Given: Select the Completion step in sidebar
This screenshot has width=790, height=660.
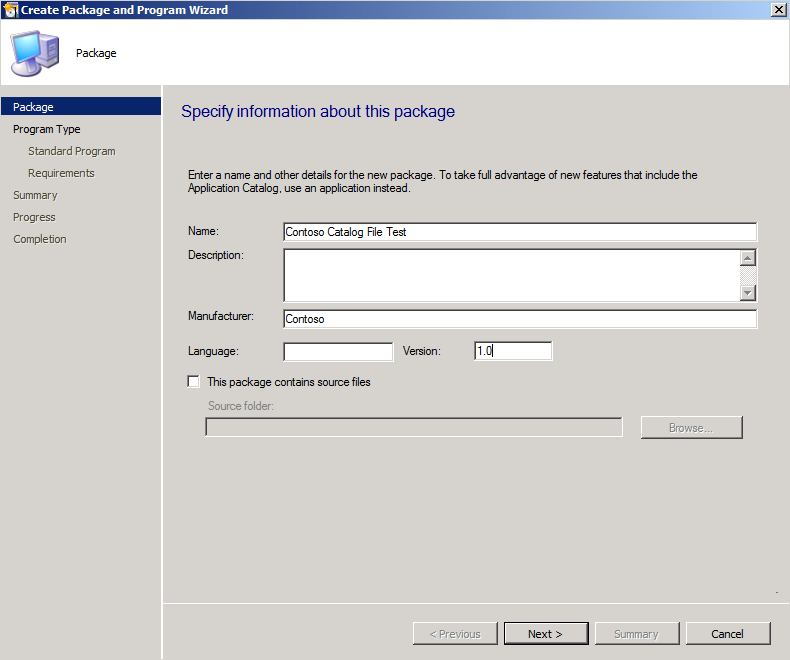Looking at the screenshot, I should [x=40, y=239].
